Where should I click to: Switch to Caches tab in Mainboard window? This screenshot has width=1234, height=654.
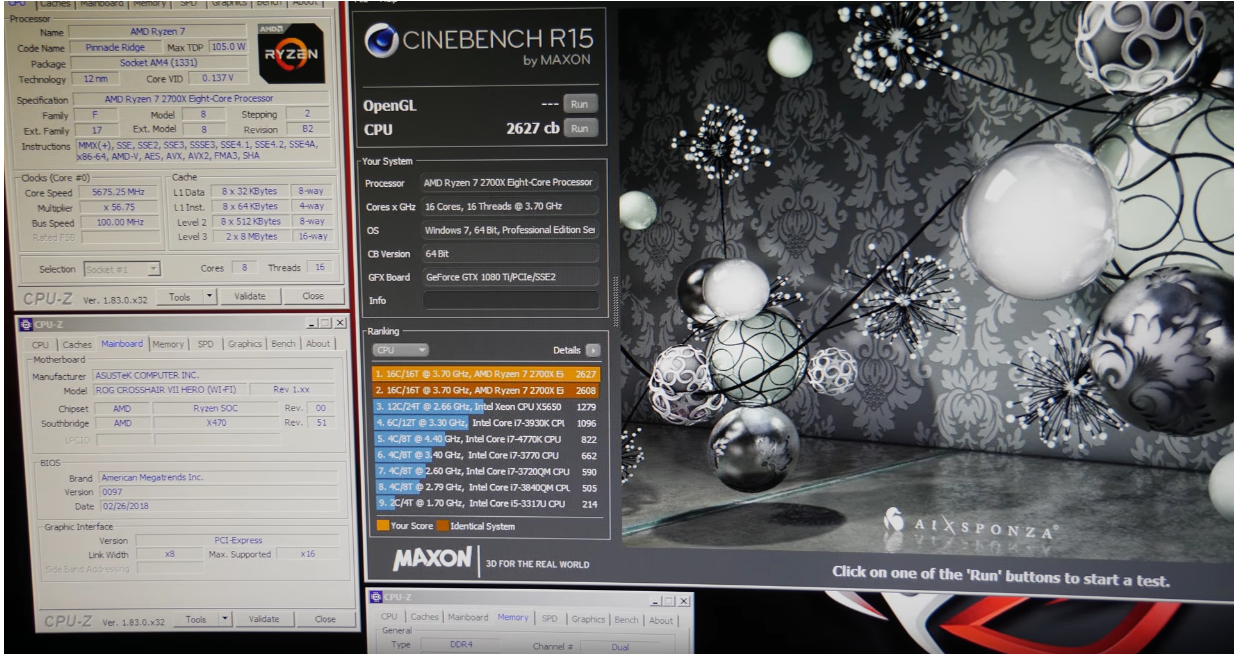(76, 344)
